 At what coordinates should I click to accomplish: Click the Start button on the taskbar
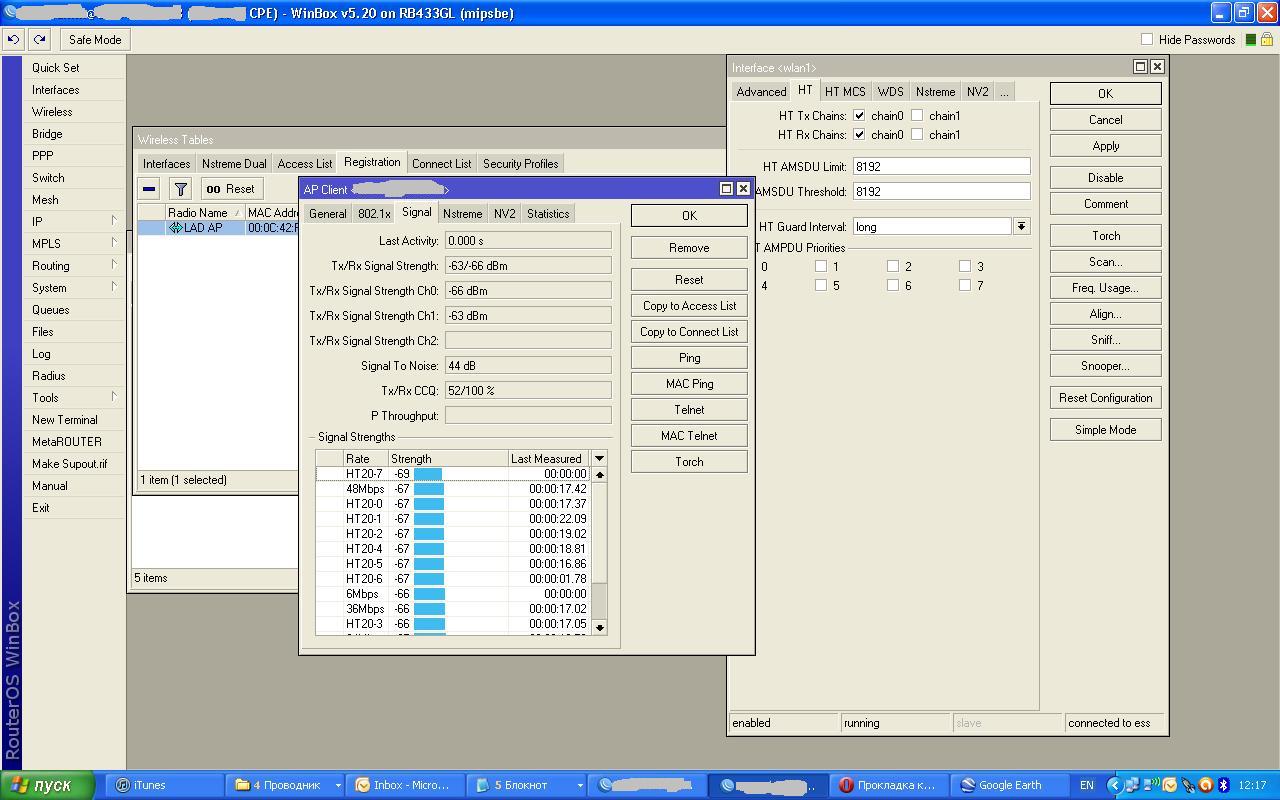point(47,785)
